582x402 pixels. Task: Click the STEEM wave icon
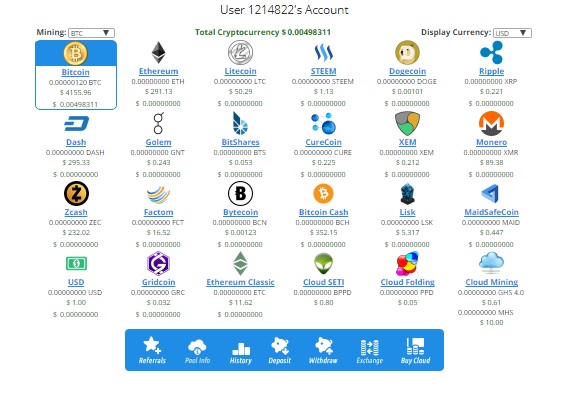point(324,52)
